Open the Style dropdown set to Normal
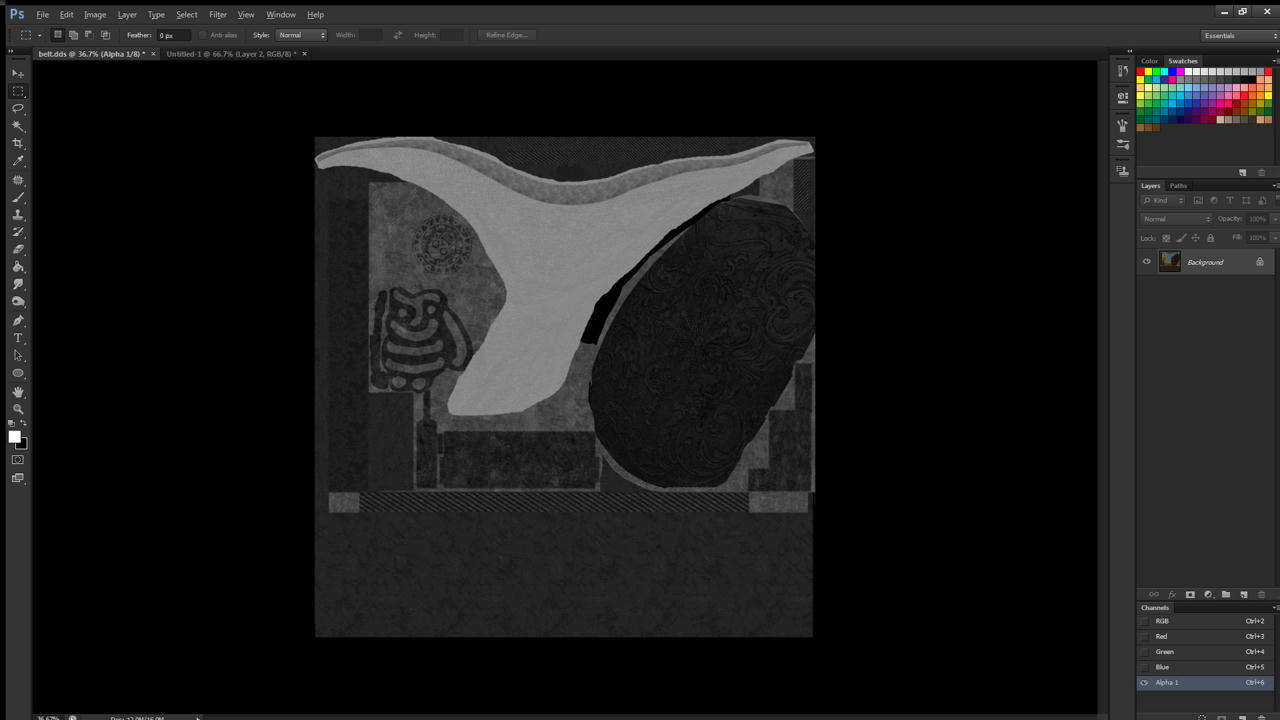The image size is (1280, 720). tap(301, 35)
